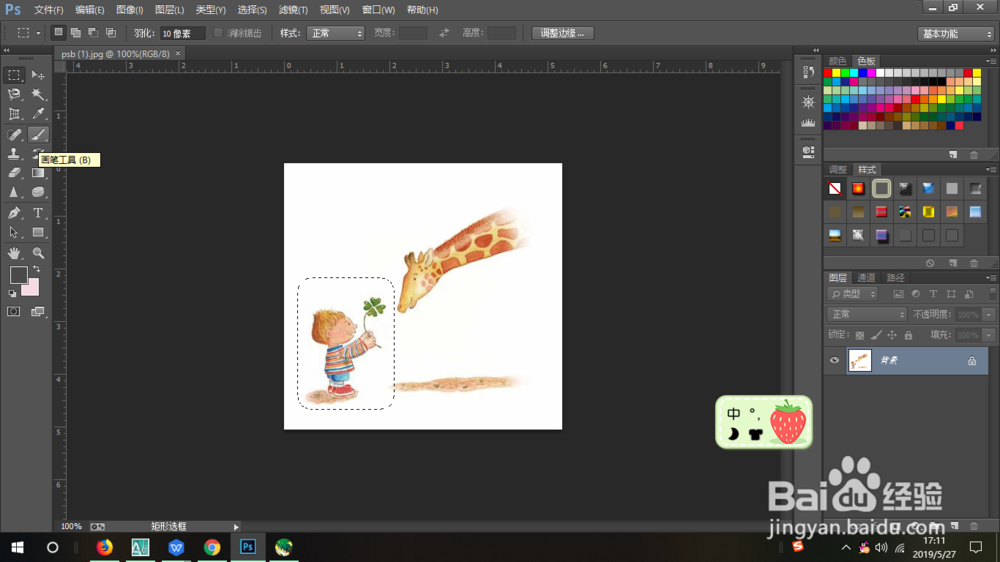The width and height of the screenshot is (1000, 562).
Task: Switch to the 调整 tab
Action: click(837, 169)
